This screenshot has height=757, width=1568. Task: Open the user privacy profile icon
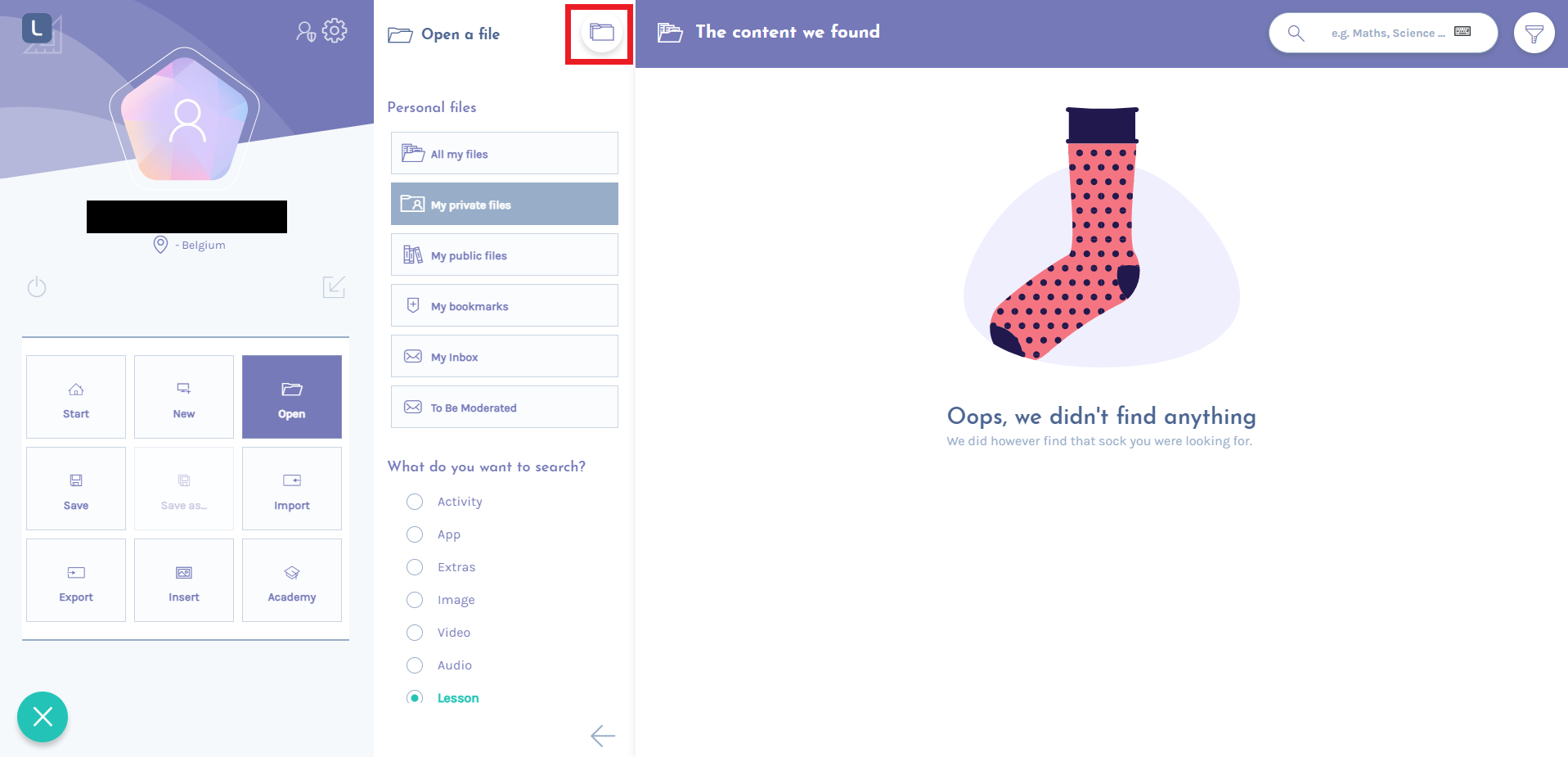(305, 32)
